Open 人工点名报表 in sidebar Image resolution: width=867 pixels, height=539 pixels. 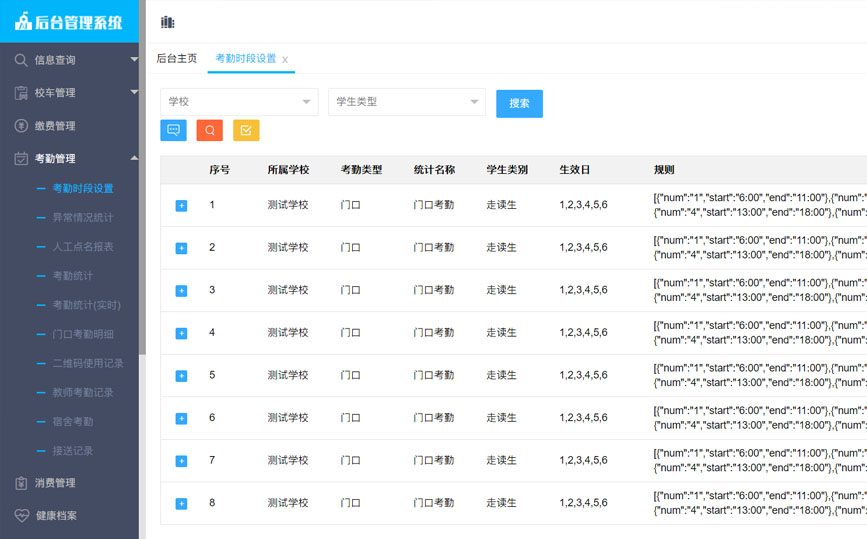[x=83, y=247]
